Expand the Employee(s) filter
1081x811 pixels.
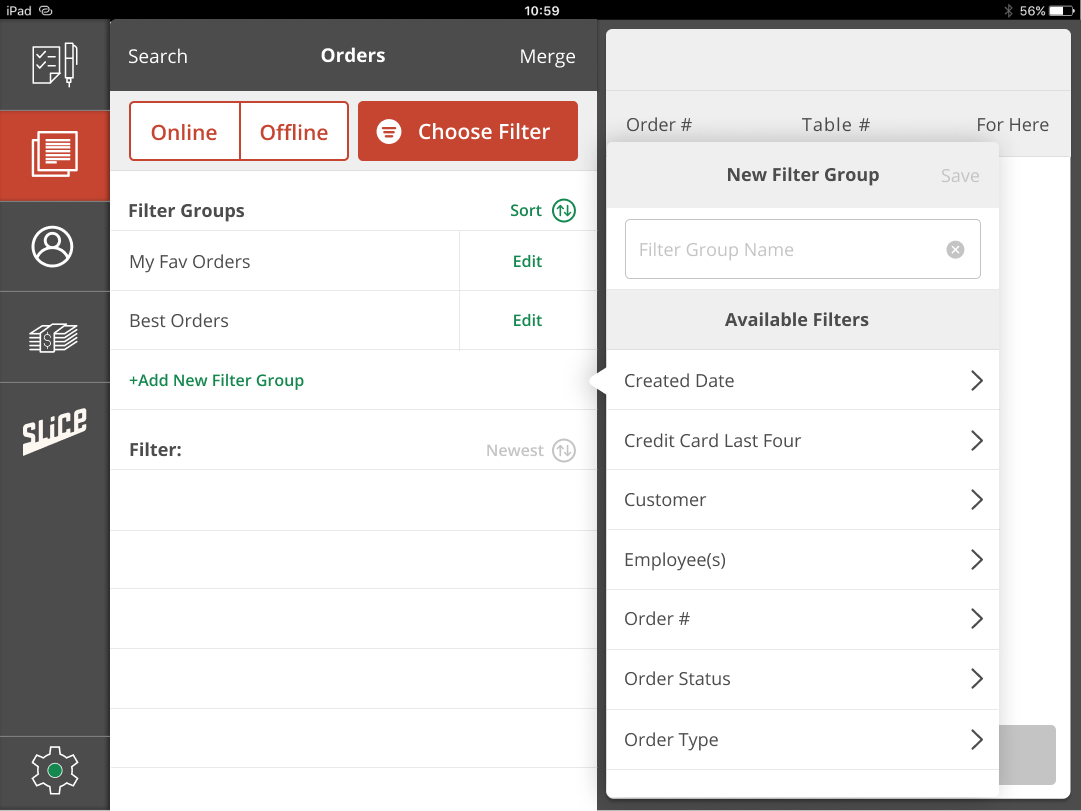click(x=800, y=559)
